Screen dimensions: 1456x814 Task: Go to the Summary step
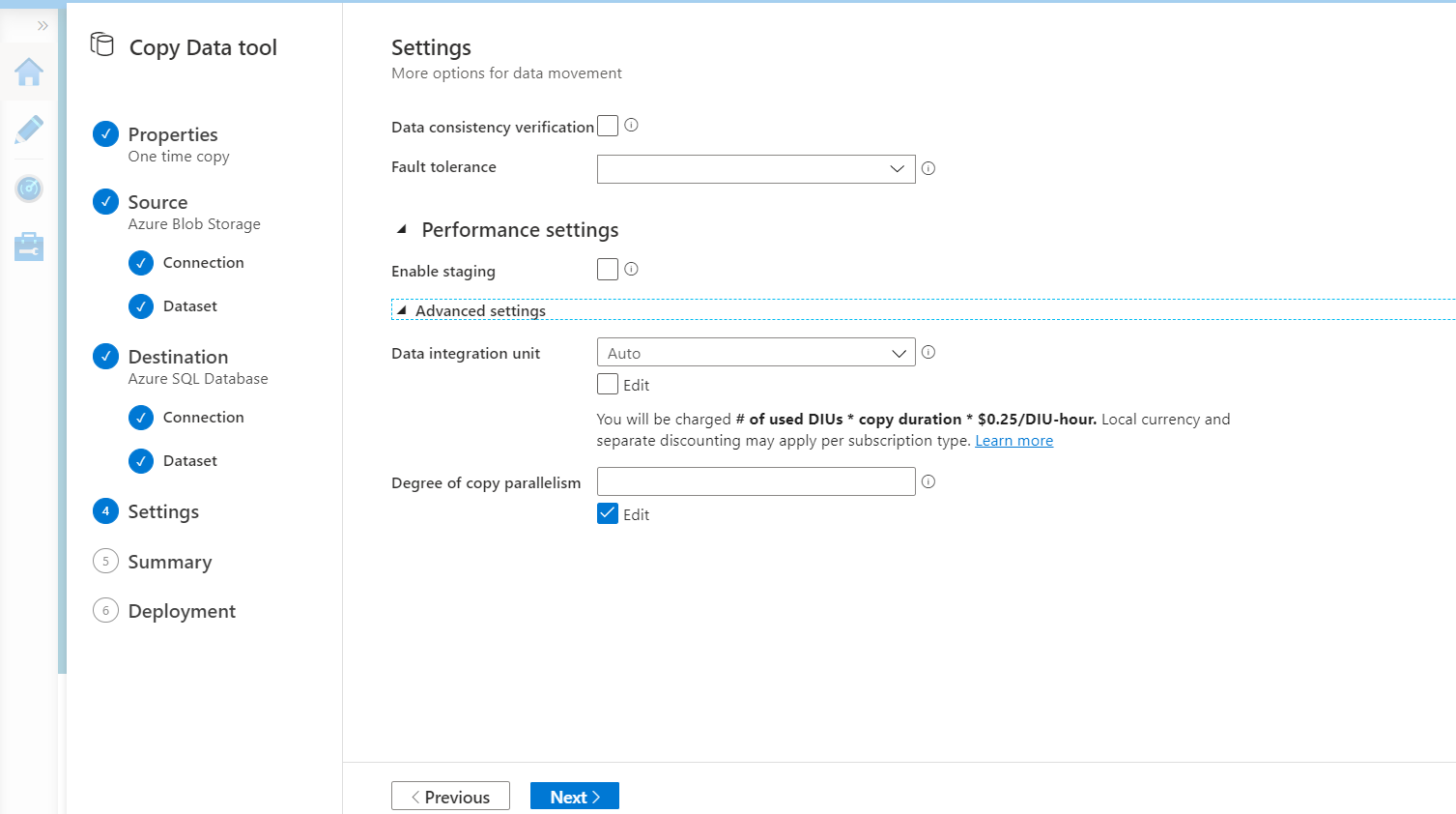(x=169, y=562)
